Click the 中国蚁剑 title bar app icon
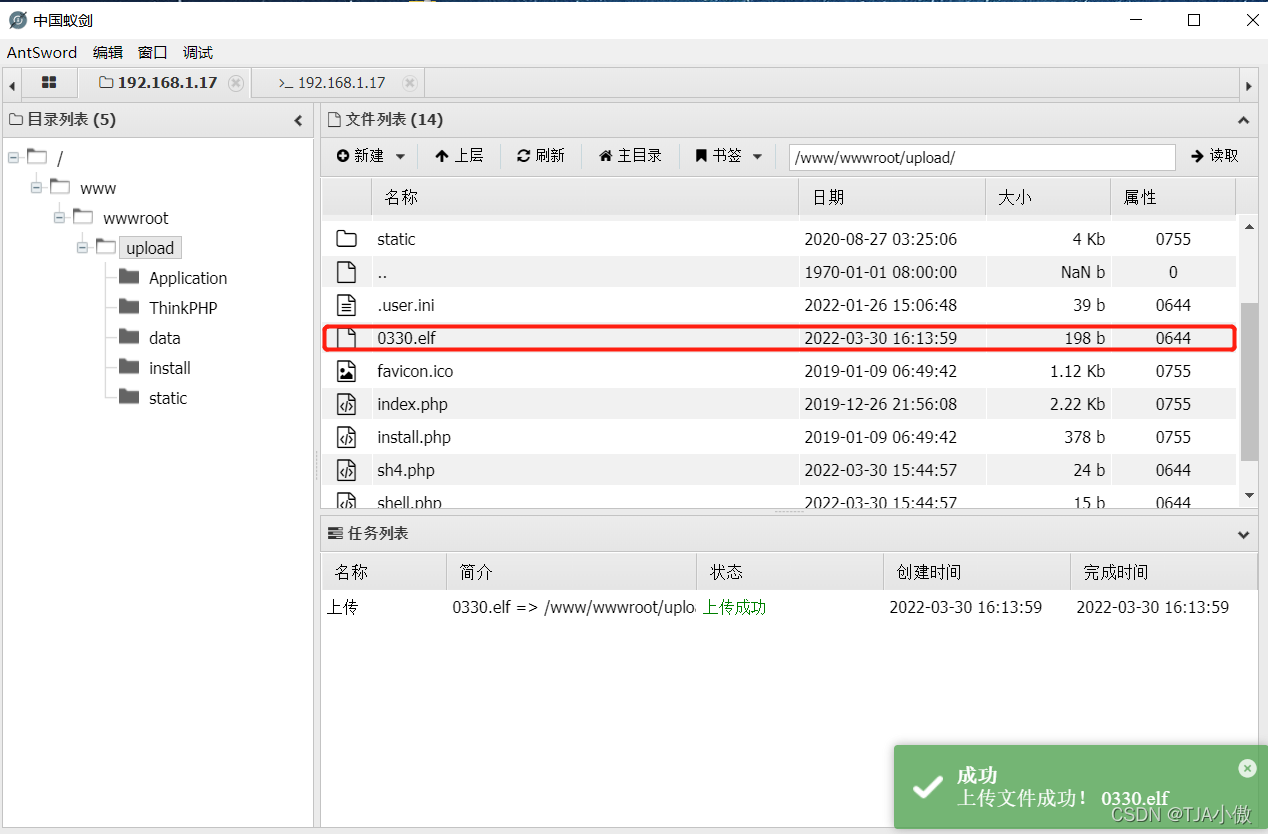Viewport: 1268px width, 834px height. click(17, 19)
